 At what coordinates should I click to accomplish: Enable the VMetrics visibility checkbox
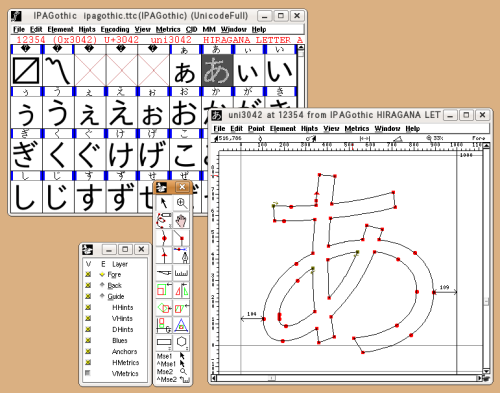(88, 373)
